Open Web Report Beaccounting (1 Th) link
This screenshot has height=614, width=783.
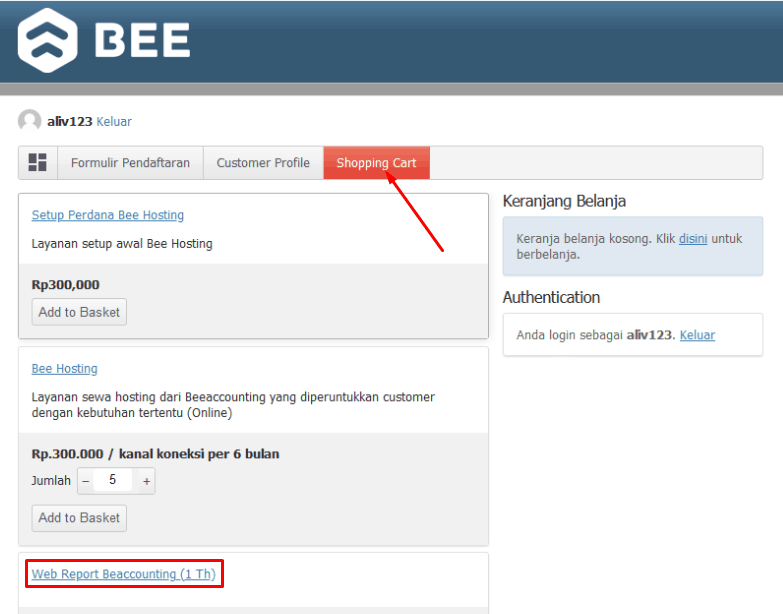123,574
